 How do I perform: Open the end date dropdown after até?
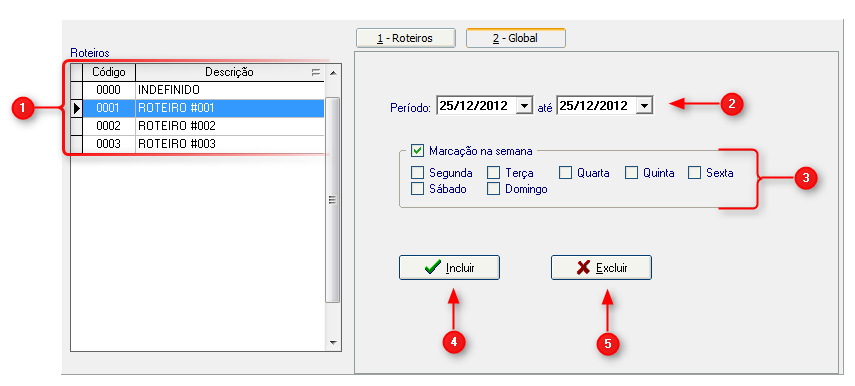click(x=644, y=105)
